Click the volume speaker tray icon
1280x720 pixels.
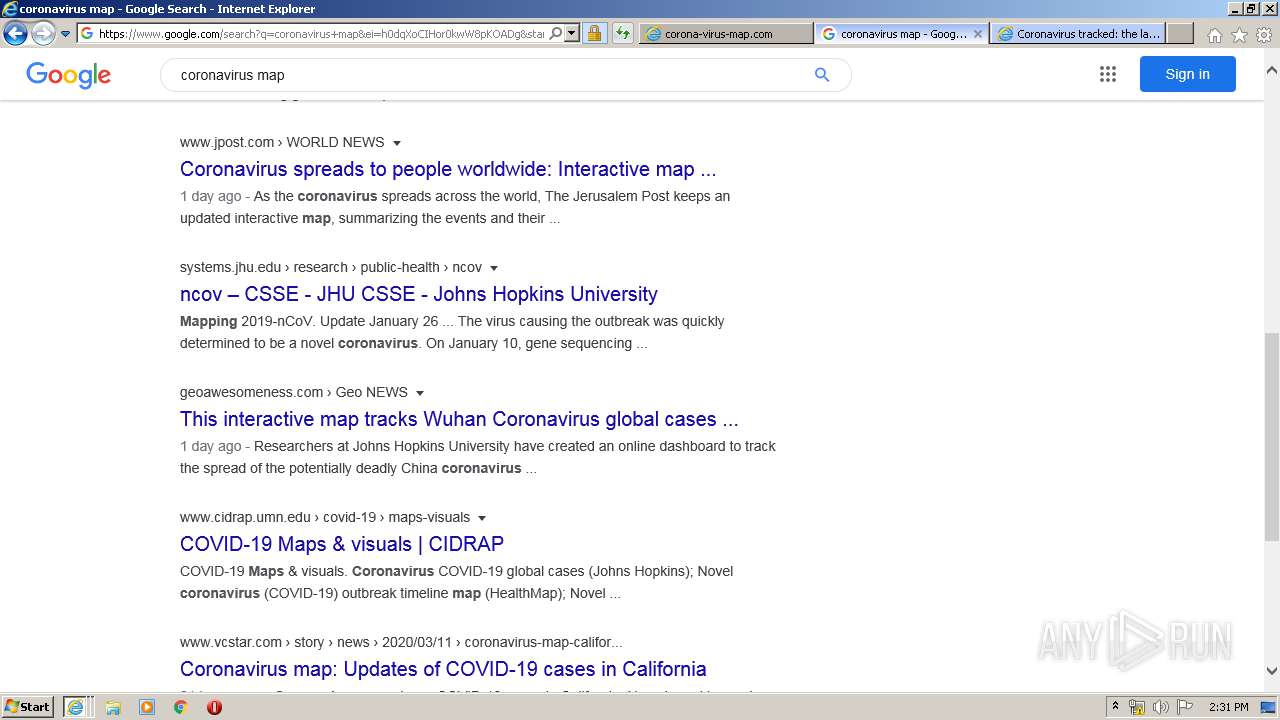1161,707
